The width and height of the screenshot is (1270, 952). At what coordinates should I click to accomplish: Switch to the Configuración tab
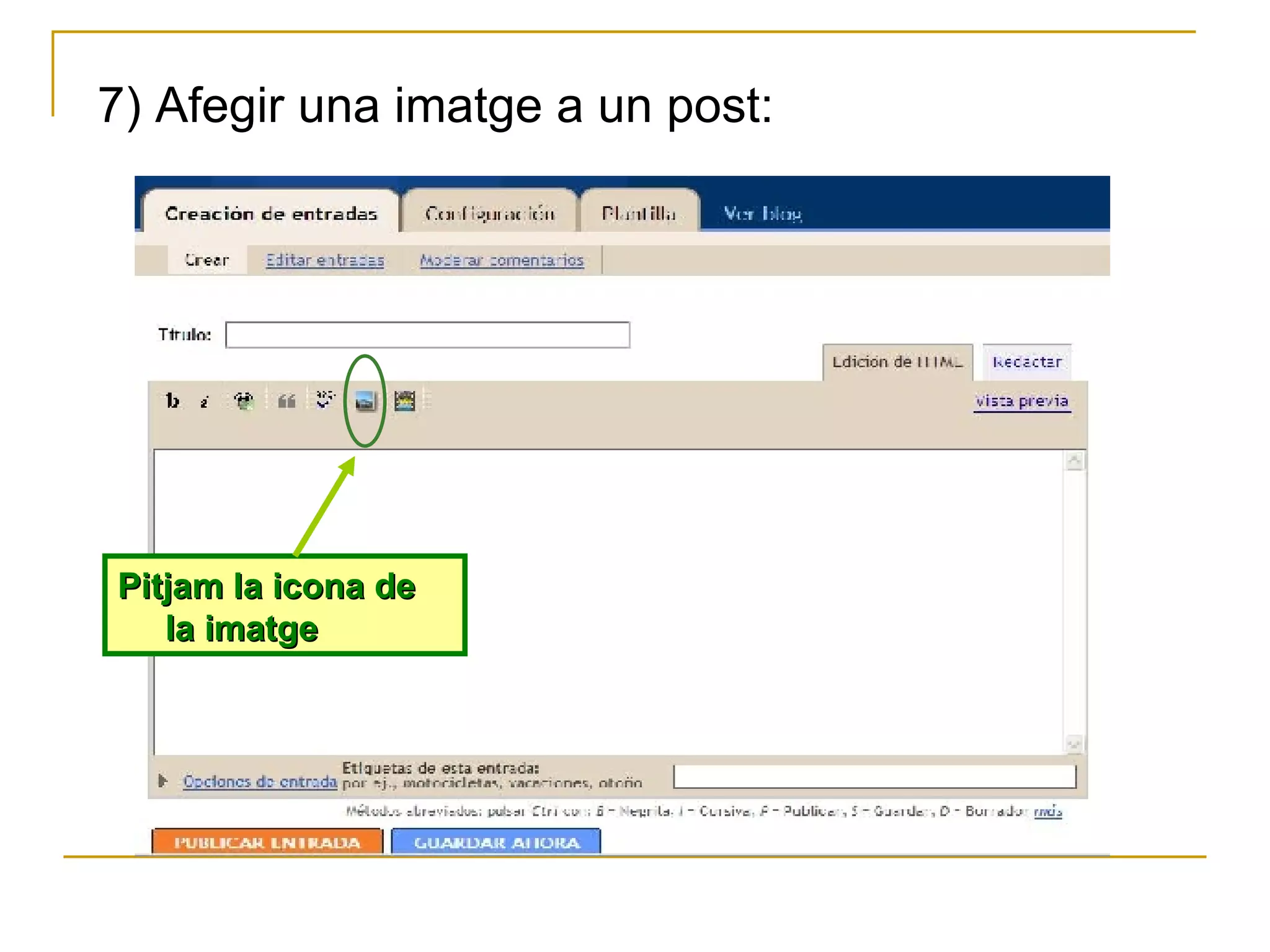click(489, 213)
